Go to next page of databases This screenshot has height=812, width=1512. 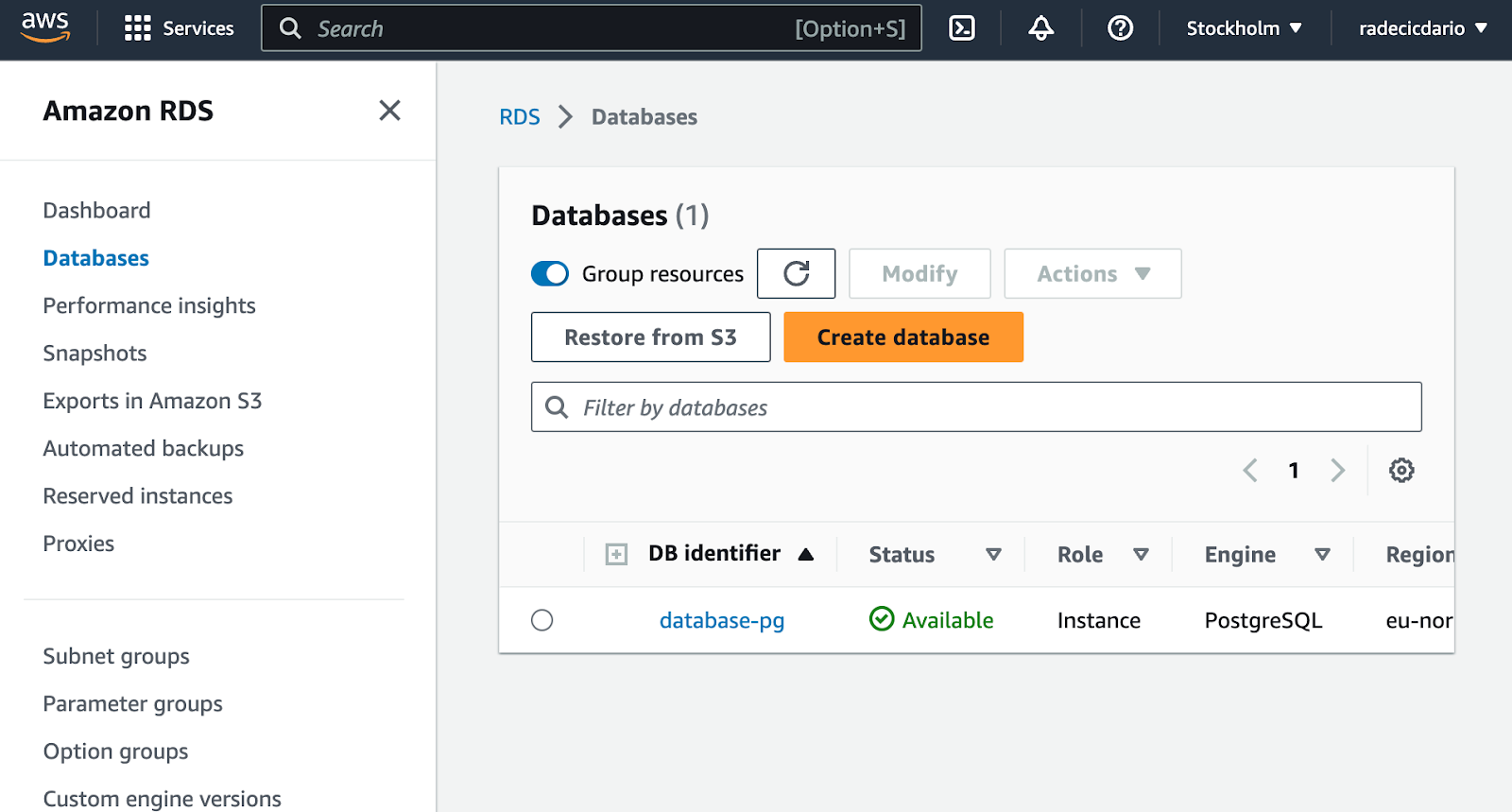click(1337, 470)
